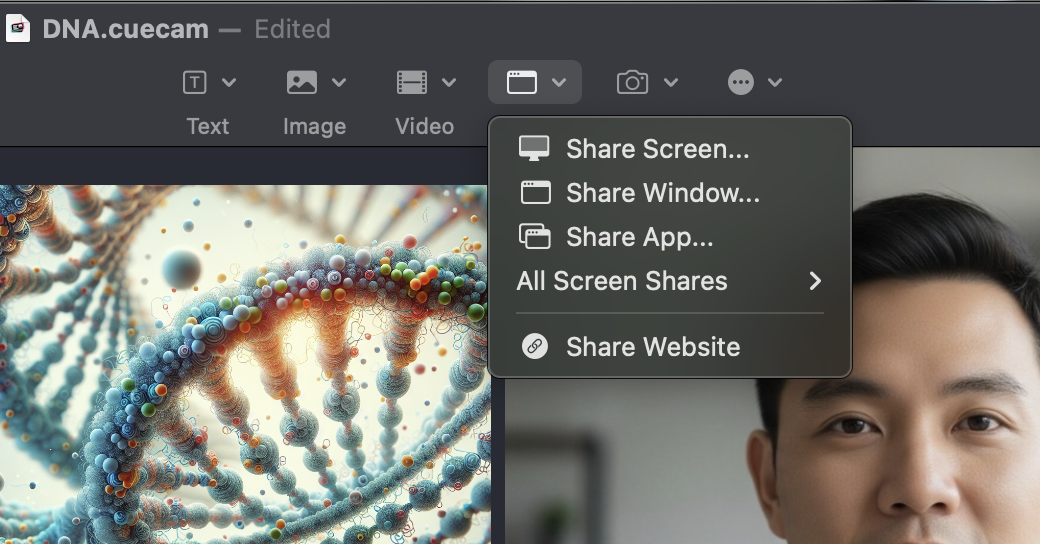1040x544 pixels.
Task: Click the Video toolbar label
Action: click(x=424, y=126)
